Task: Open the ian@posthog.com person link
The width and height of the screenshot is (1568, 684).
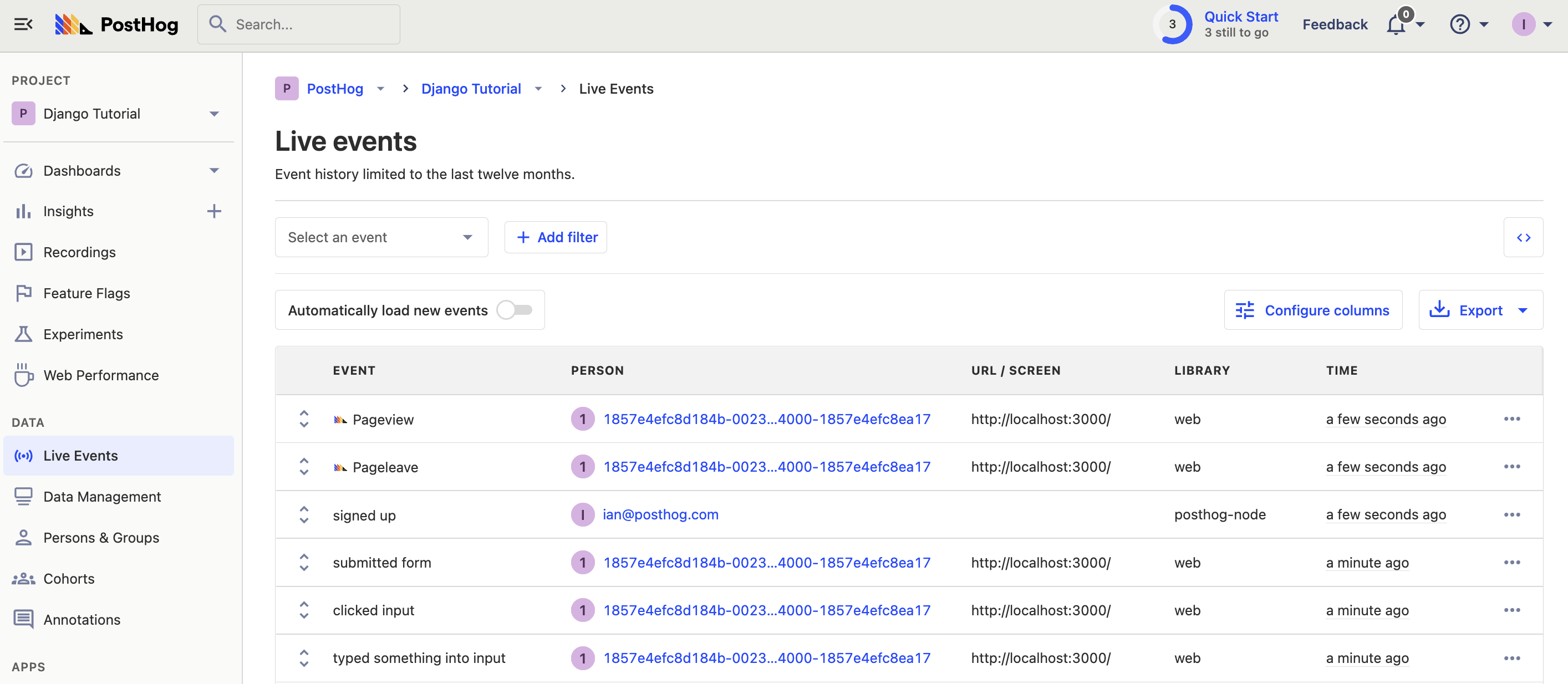Action: [660, 515]
